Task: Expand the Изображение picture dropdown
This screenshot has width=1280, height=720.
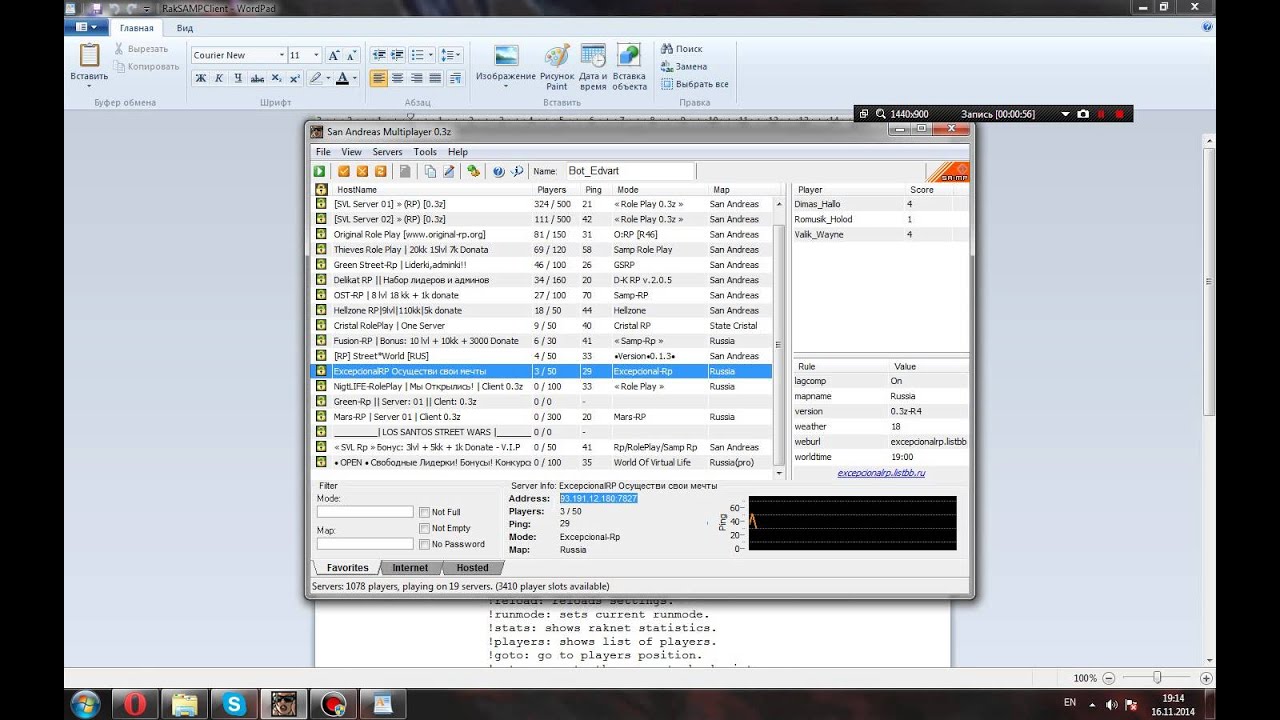Action: tap(506, 86)
